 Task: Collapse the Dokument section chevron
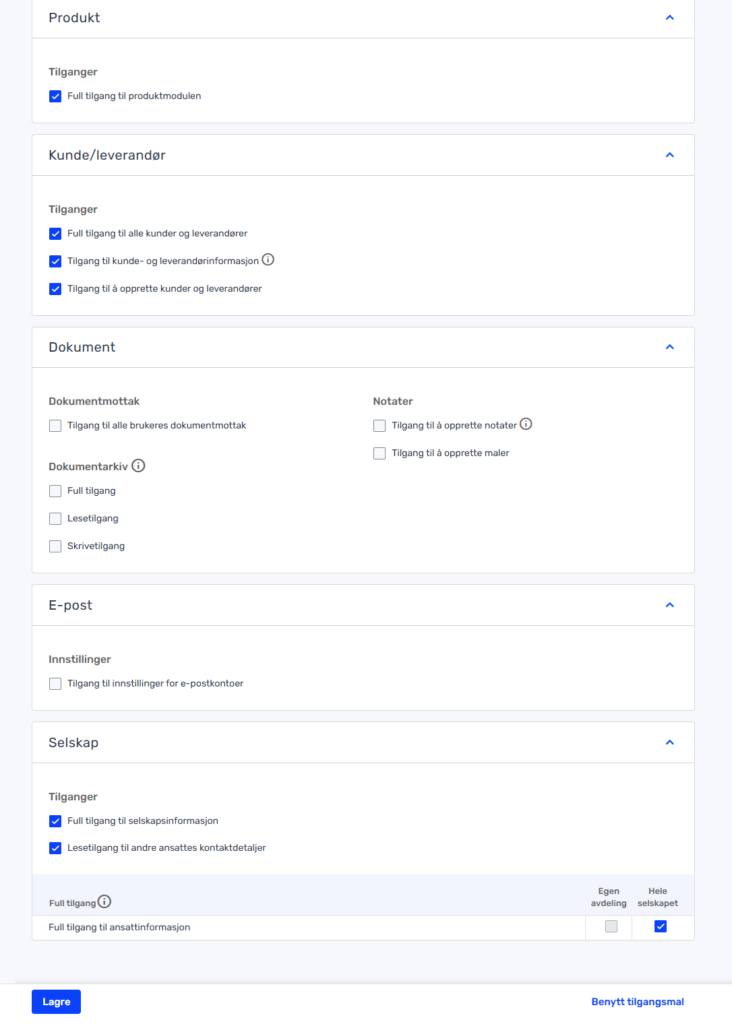click(669, 347)
